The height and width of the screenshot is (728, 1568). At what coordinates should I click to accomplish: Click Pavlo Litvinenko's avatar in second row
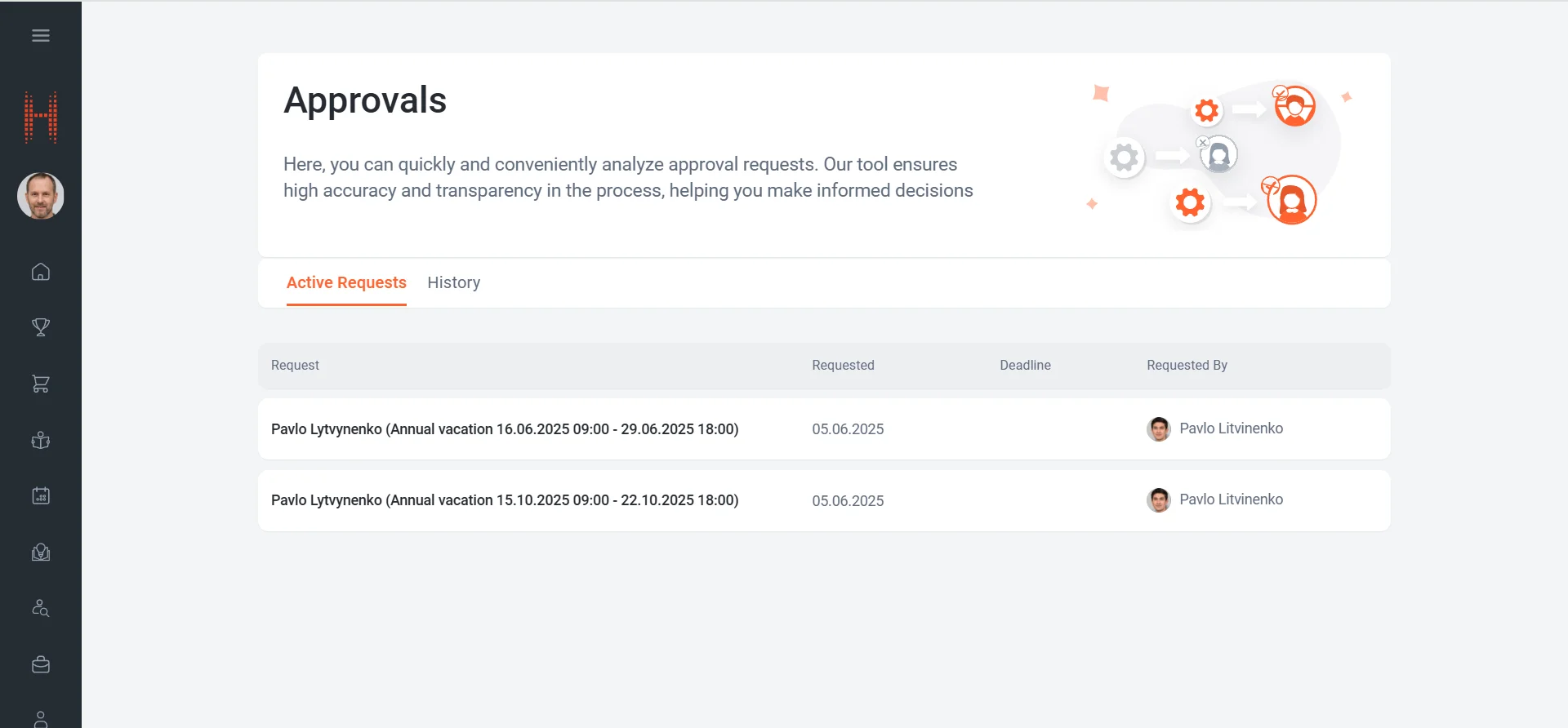1158,499
